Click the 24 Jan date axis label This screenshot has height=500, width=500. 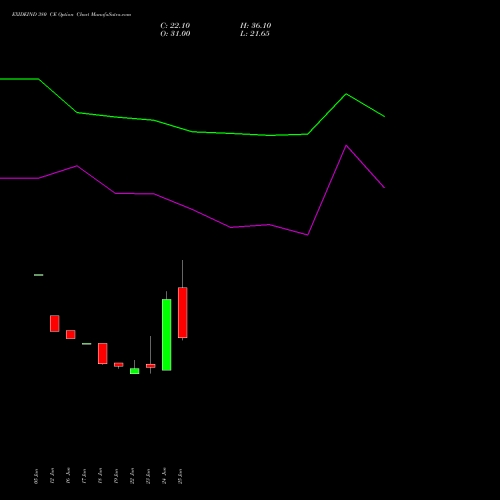(164, 476)
